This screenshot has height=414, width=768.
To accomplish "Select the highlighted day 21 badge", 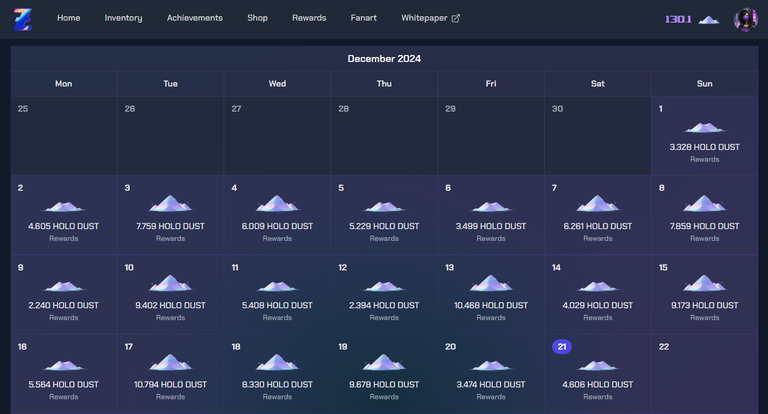I will pos(562,346).
